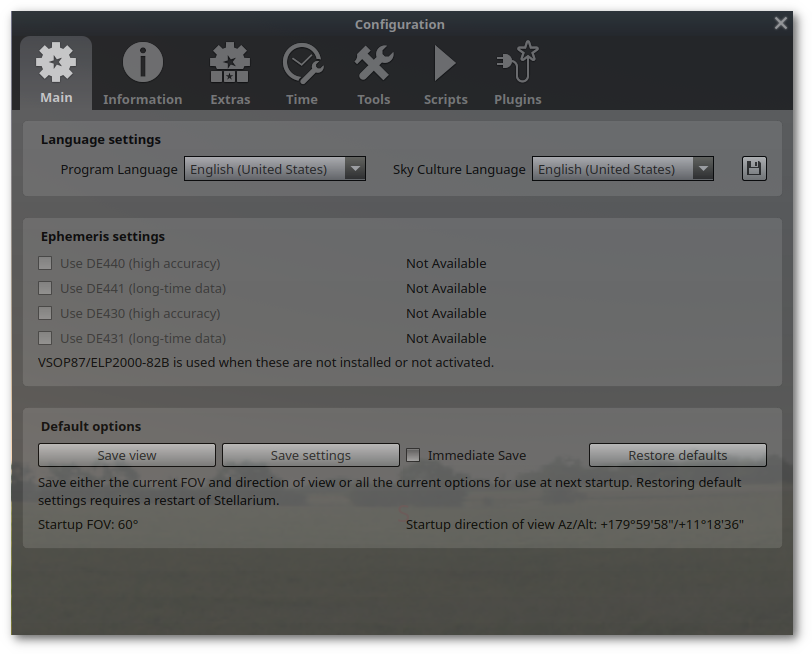Open the Extras gear icon

pos(230,63)
